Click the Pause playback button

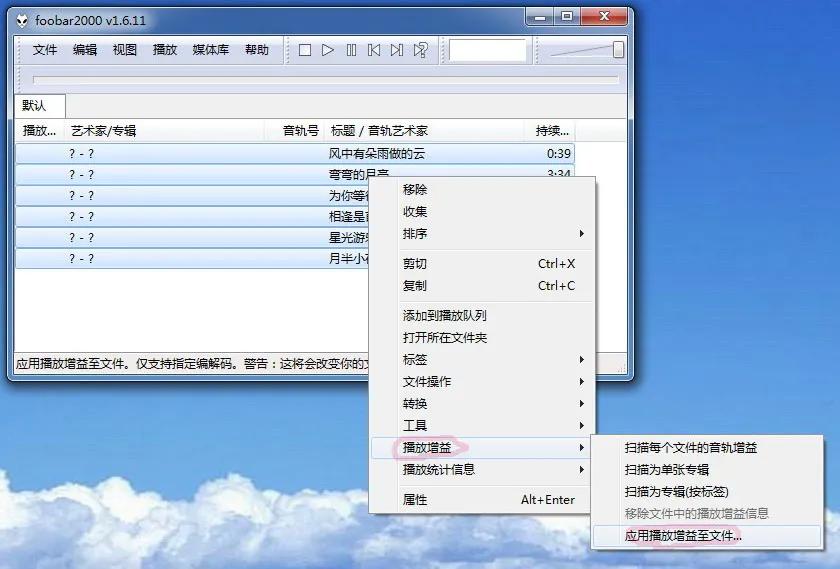[x=351, y=50]
